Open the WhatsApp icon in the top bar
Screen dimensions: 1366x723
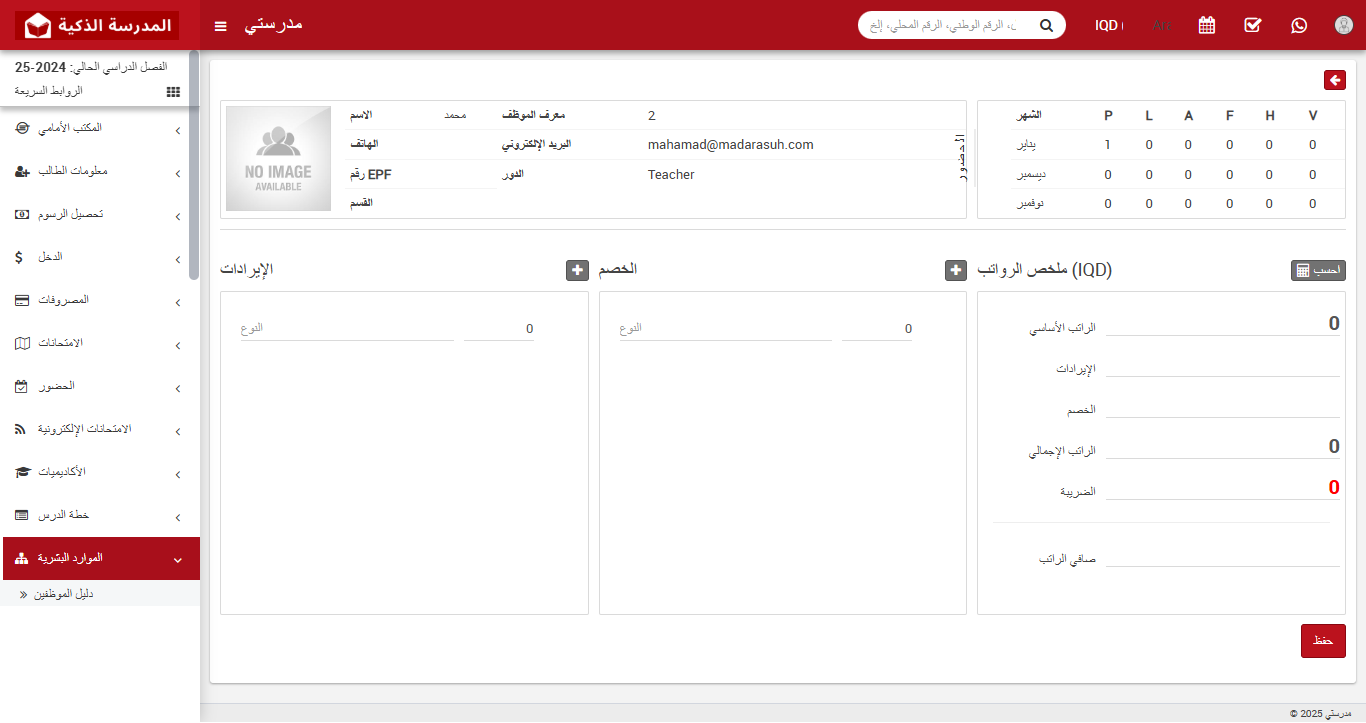(1298, 25)
